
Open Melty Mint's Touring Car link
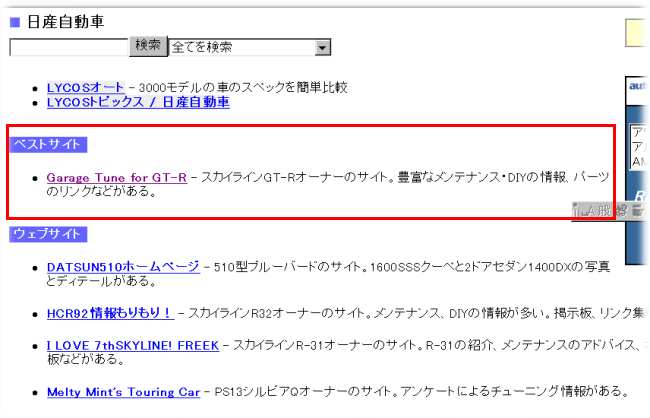124,392
